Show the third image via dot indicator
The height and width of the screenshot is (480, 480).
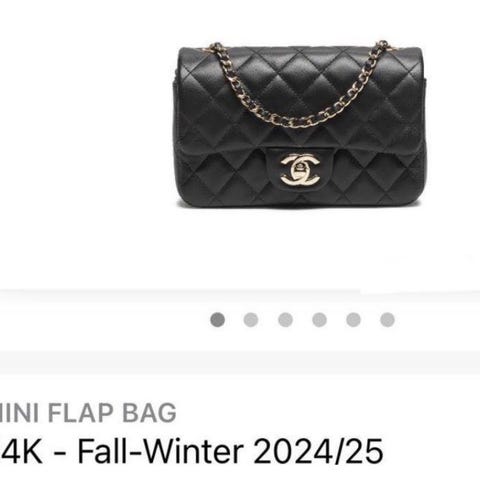coord(286,320)
